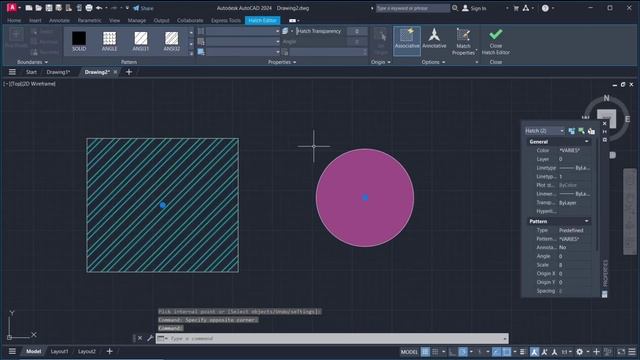Open the hatch type dropdown
This screenshot has width=640, height=360.
tap(242, 31)
